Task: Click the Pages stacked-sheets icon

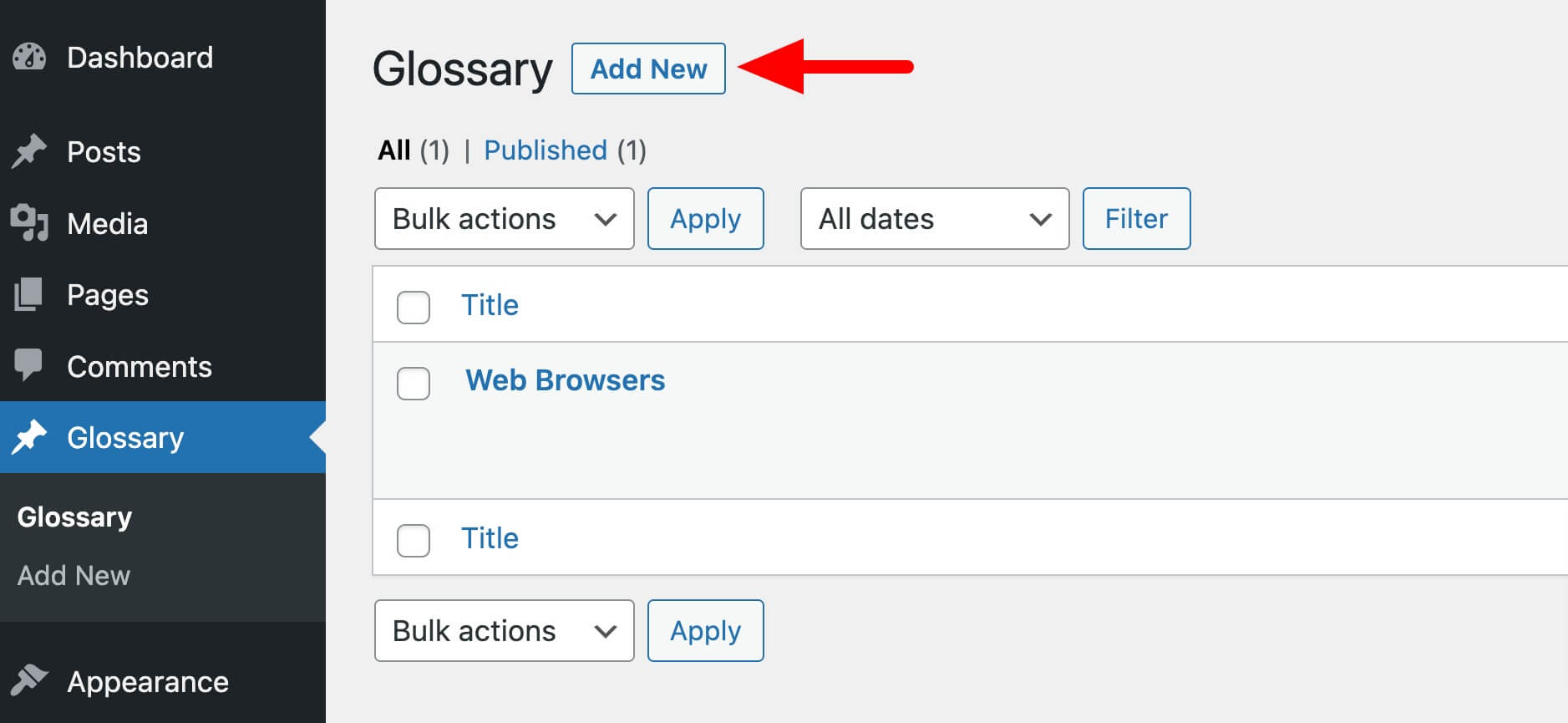Action: [28, 294]
